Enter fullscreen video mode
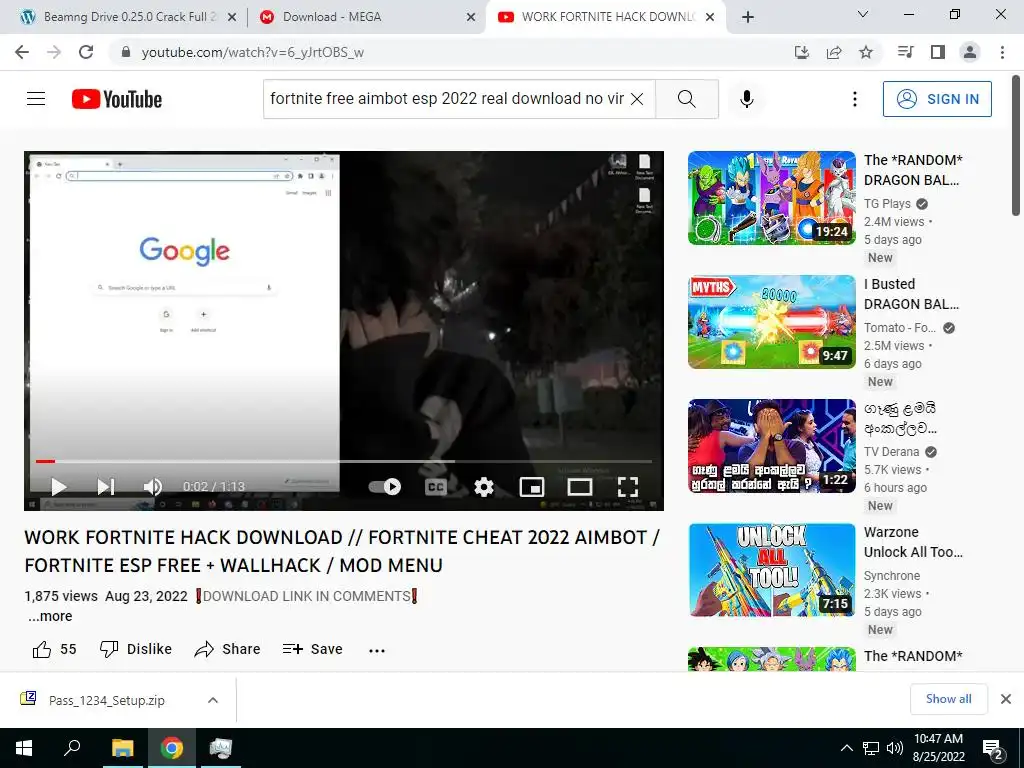1024x768 pixels. [x=628, y=487]
